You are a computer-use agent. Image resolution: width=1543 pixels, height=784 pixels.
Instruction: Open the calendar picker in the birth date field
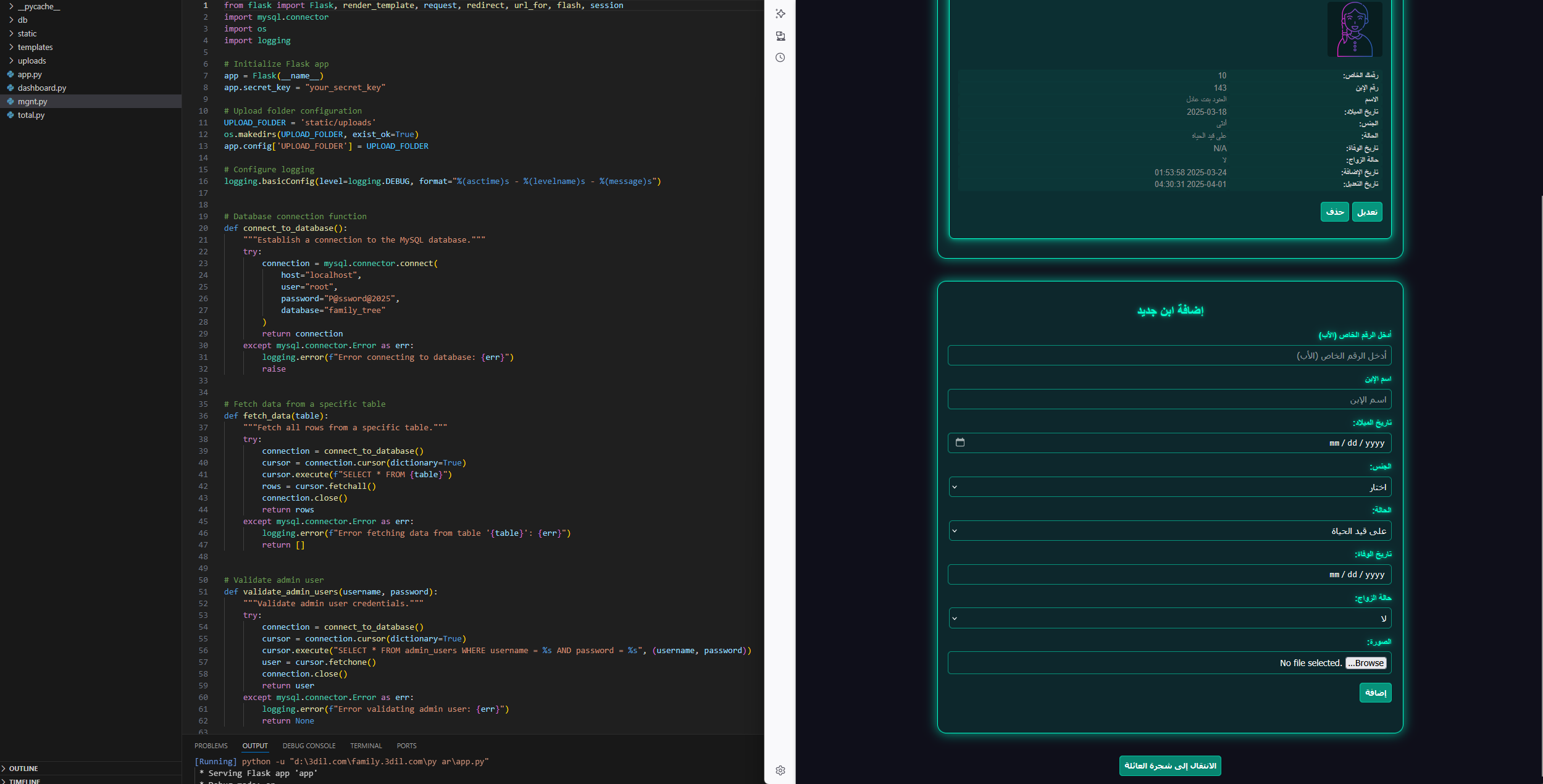(x=961, y=442)
